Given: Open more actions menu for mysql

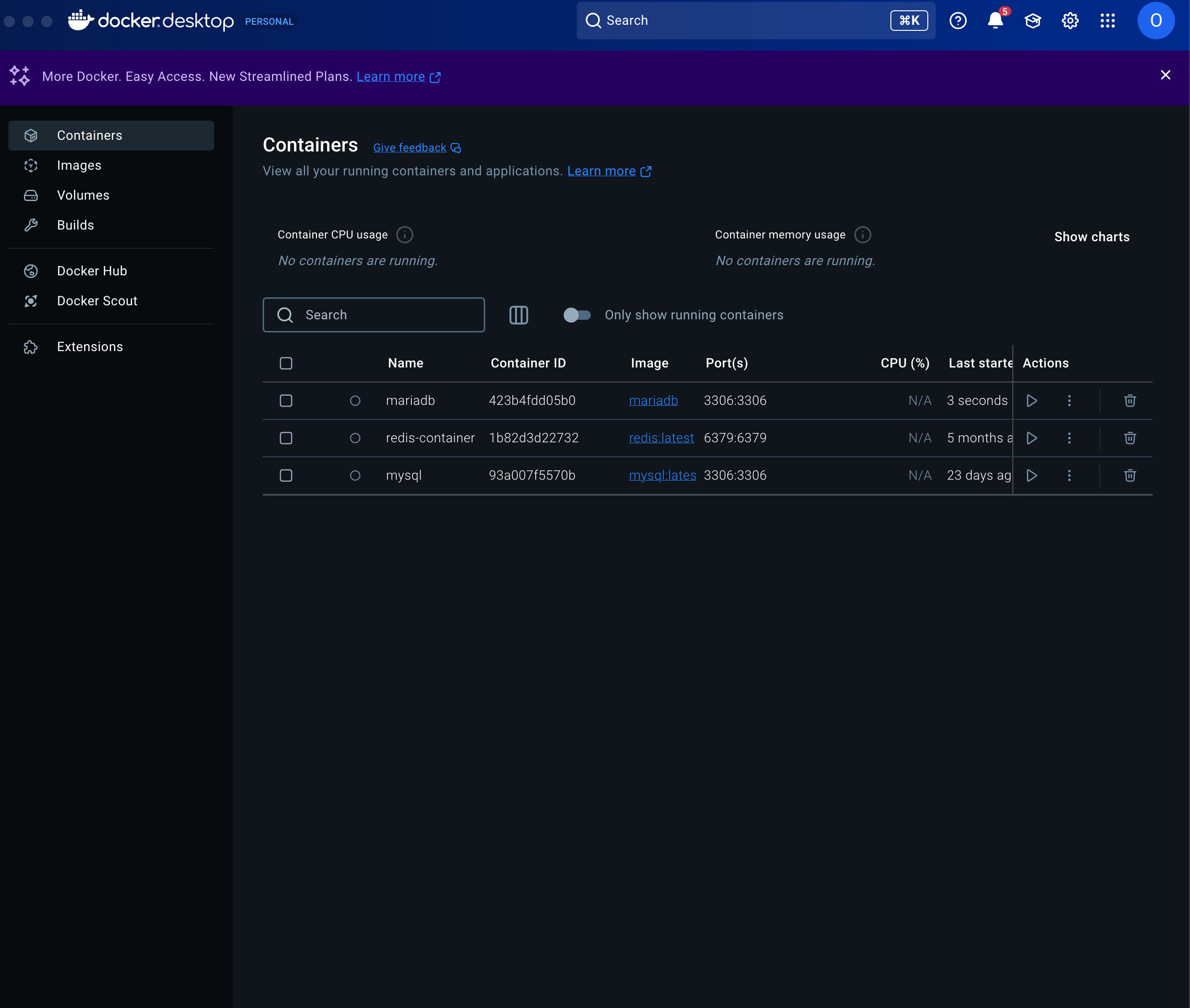Looking at the screenshot, I should [x=1069, y=475].
